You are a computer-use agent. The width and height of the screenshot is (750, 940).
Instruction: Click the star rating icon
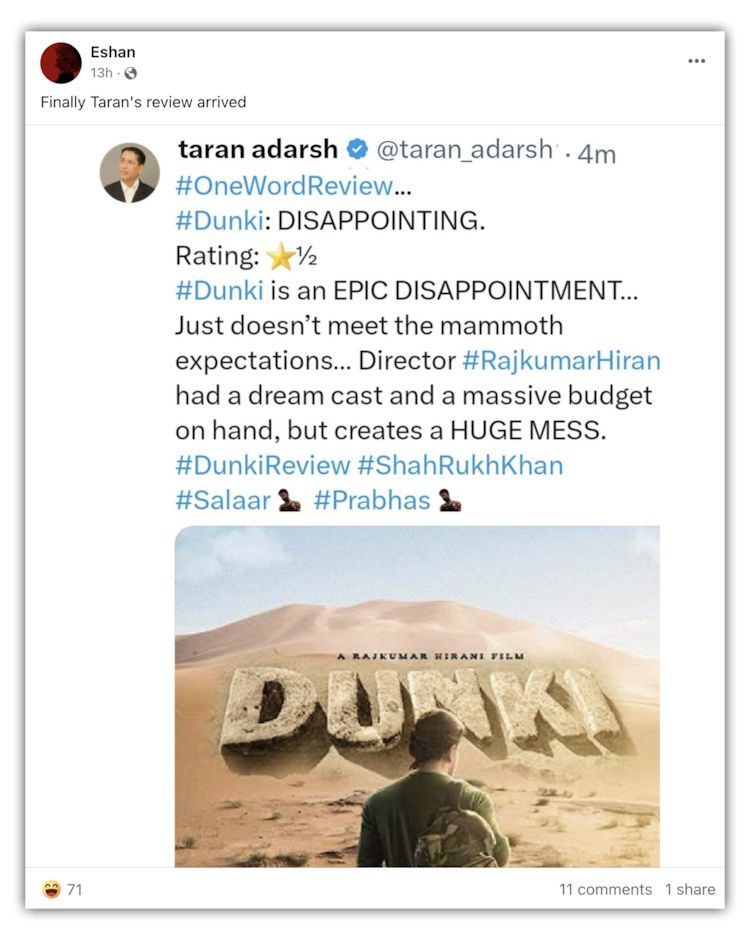(x=281, y=257)
